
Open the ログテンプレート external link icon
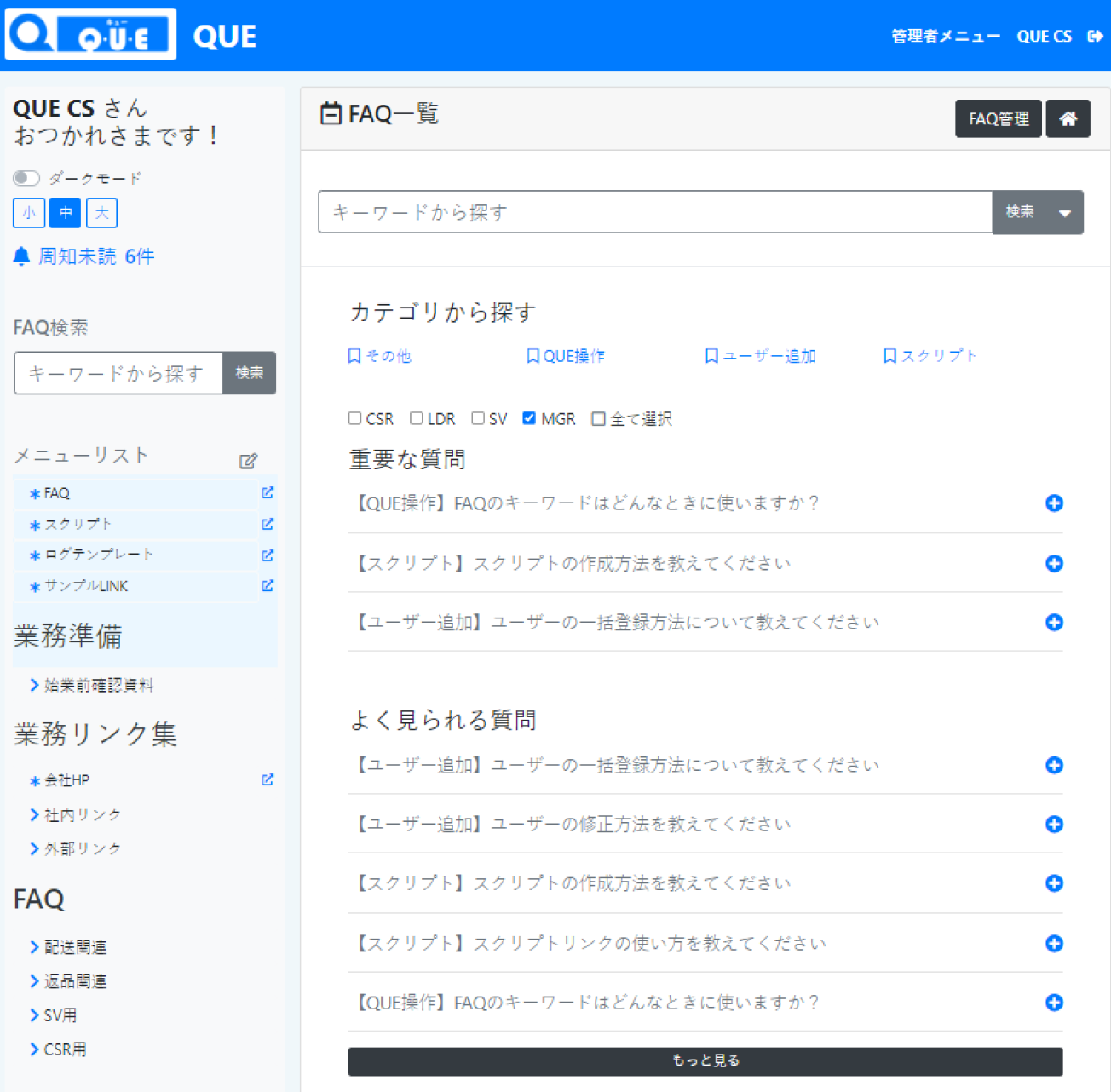(268, 555)
